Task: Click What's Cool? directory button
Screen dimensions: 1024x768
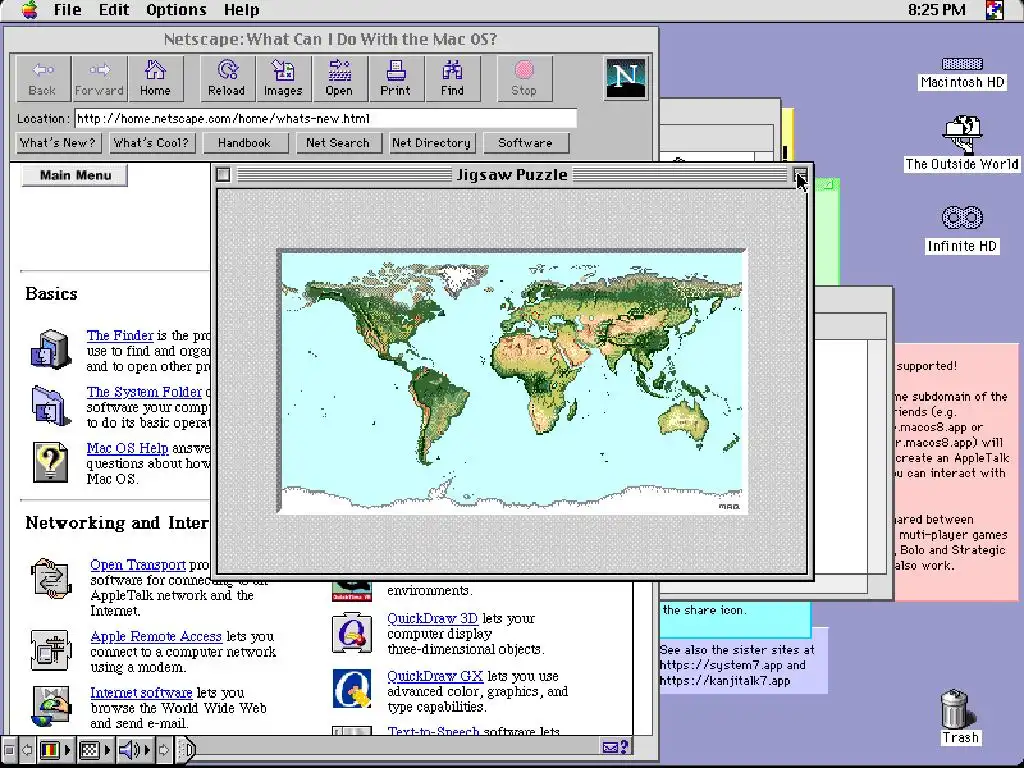Action: coord(152,143)
